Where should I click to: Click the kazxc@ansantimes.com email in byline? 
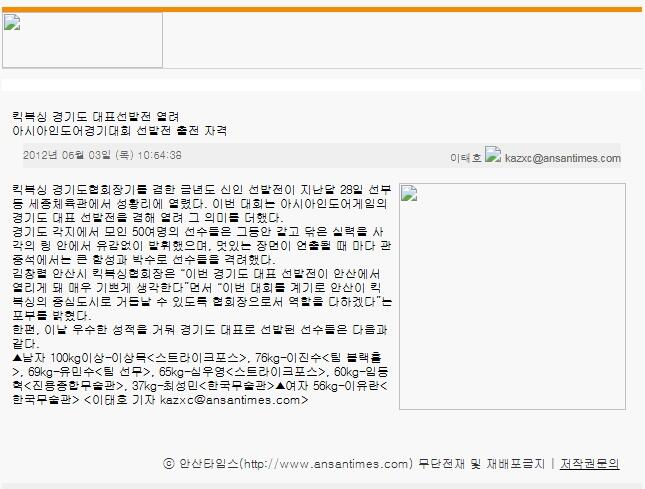pos(562,158)
